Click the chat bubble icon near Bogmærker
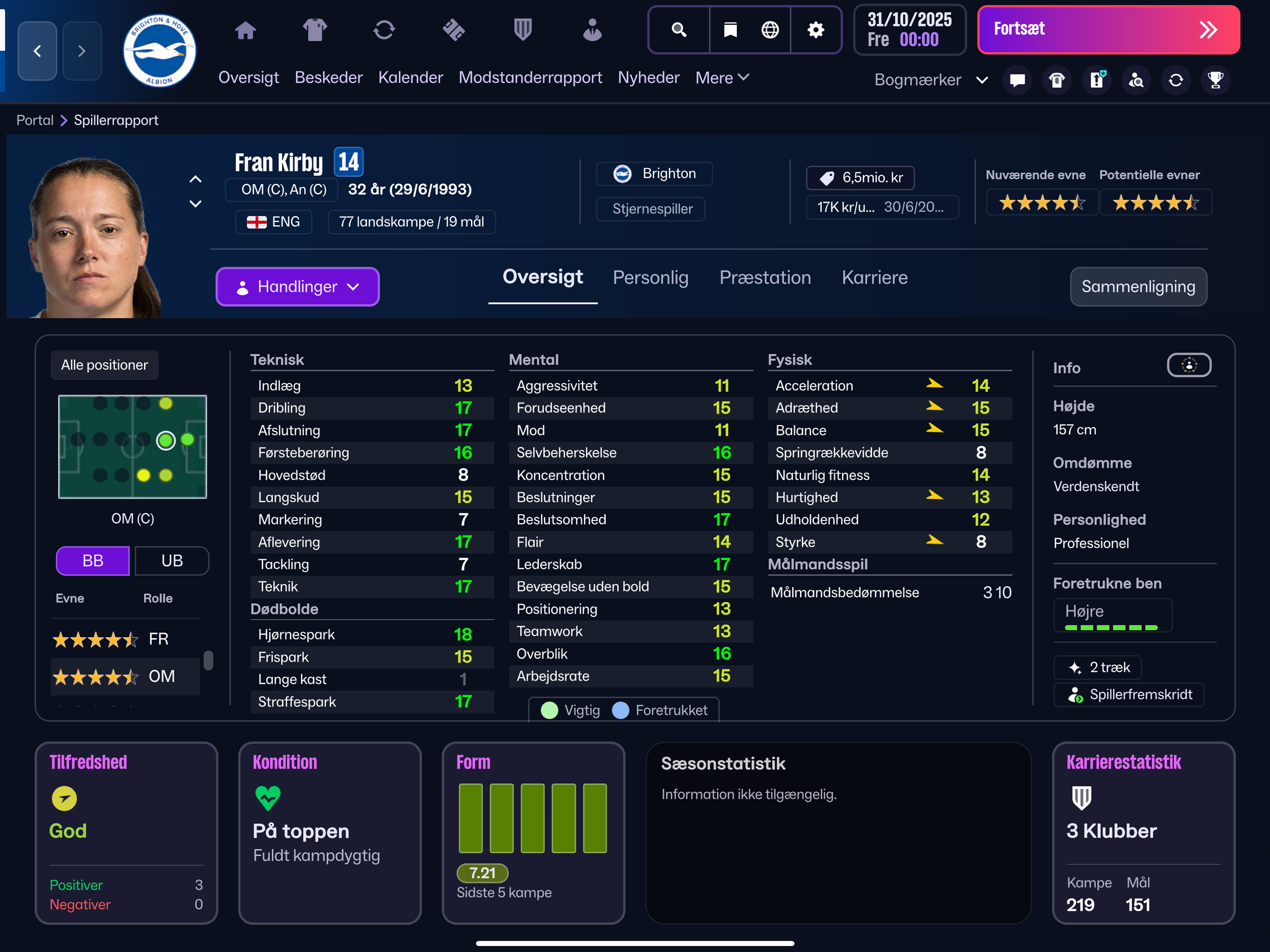Screen dimensions: 1270x952 [x=1016, y=80]
